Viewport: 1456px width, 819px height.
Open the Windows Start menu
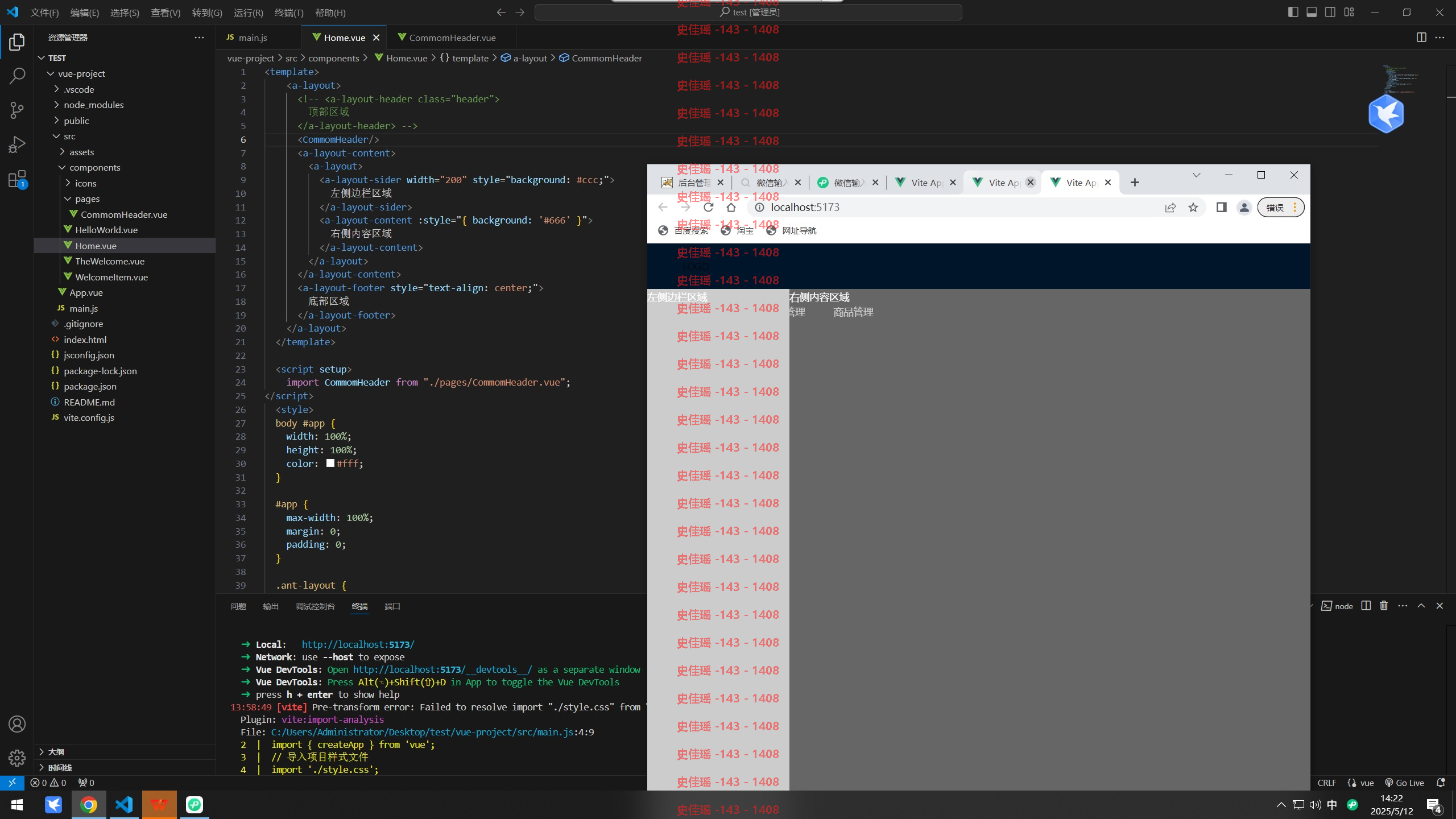coord(17,805)
